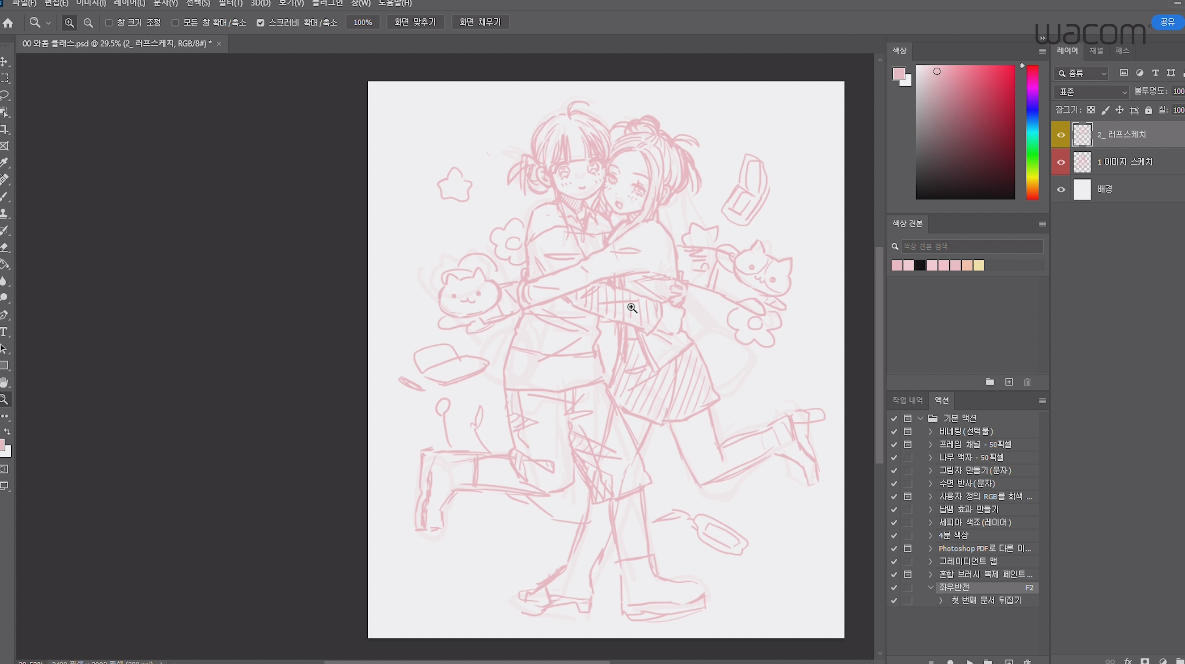Expand the 첫 번째 문서 뒤집기 step

[x=941, y=601]
